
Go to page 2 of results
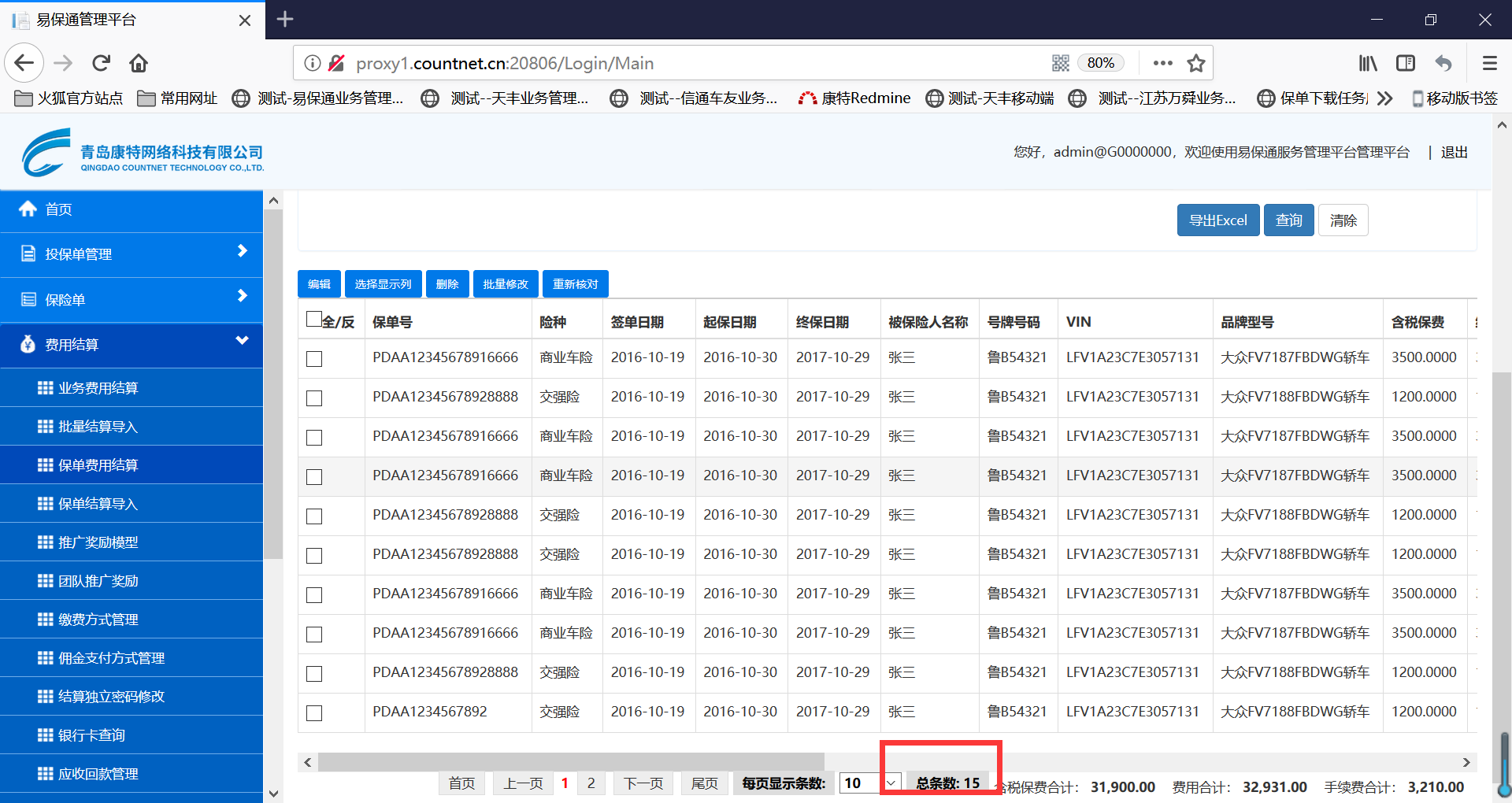pos(591,783)
